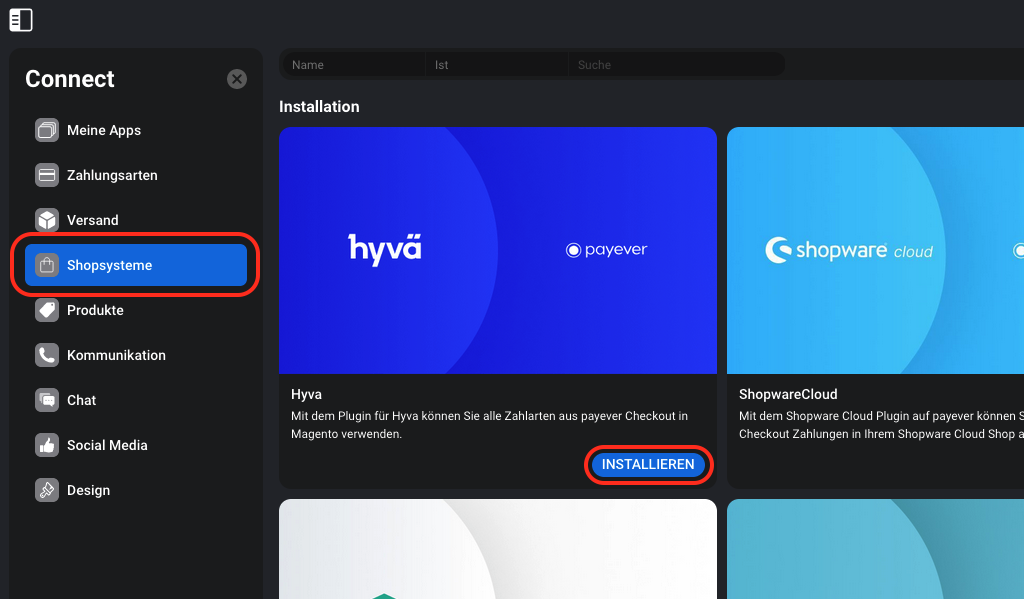Click the Versand box icon

tap(47, 220)
